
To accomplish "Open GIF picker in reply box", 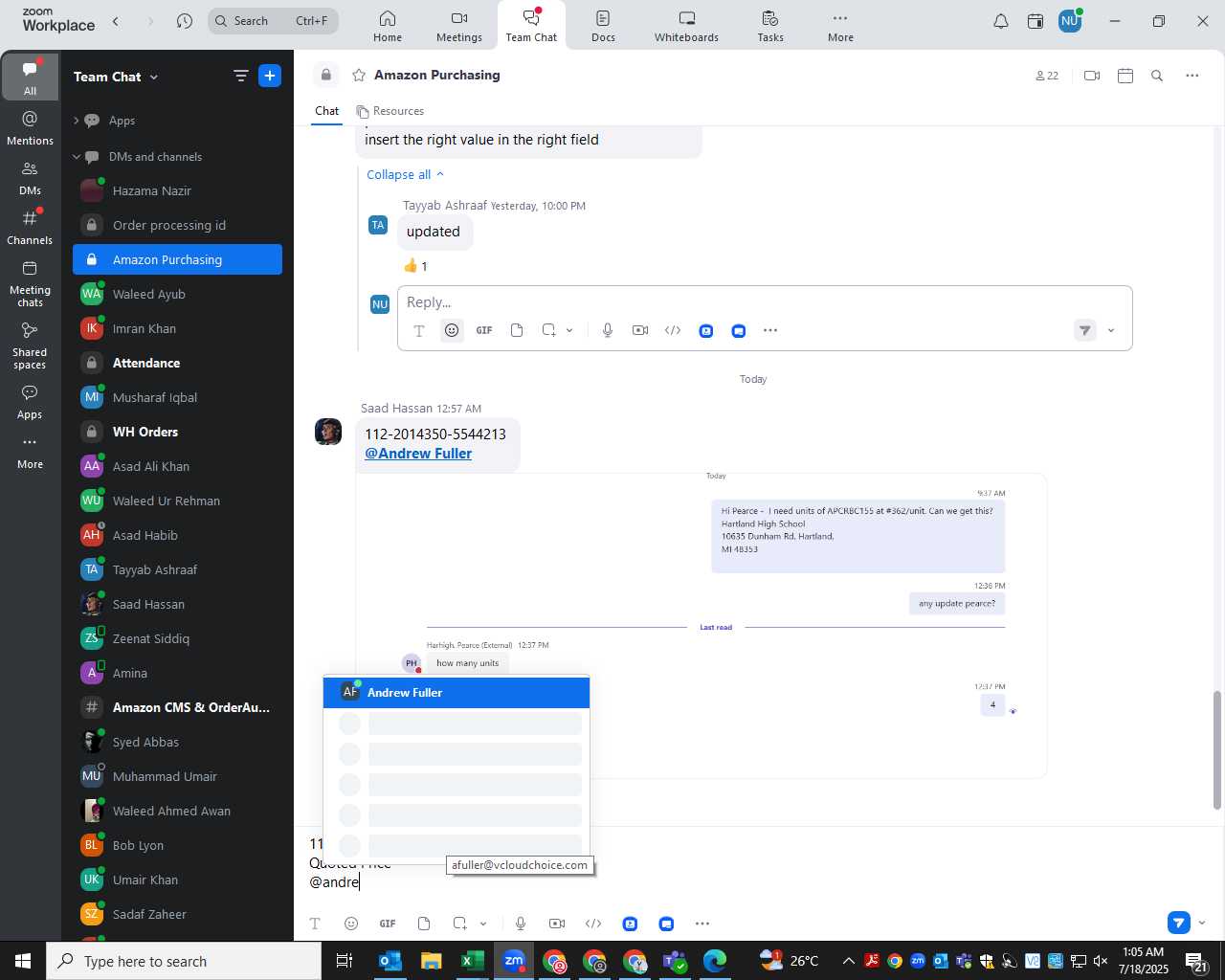I will coord(484,330).
